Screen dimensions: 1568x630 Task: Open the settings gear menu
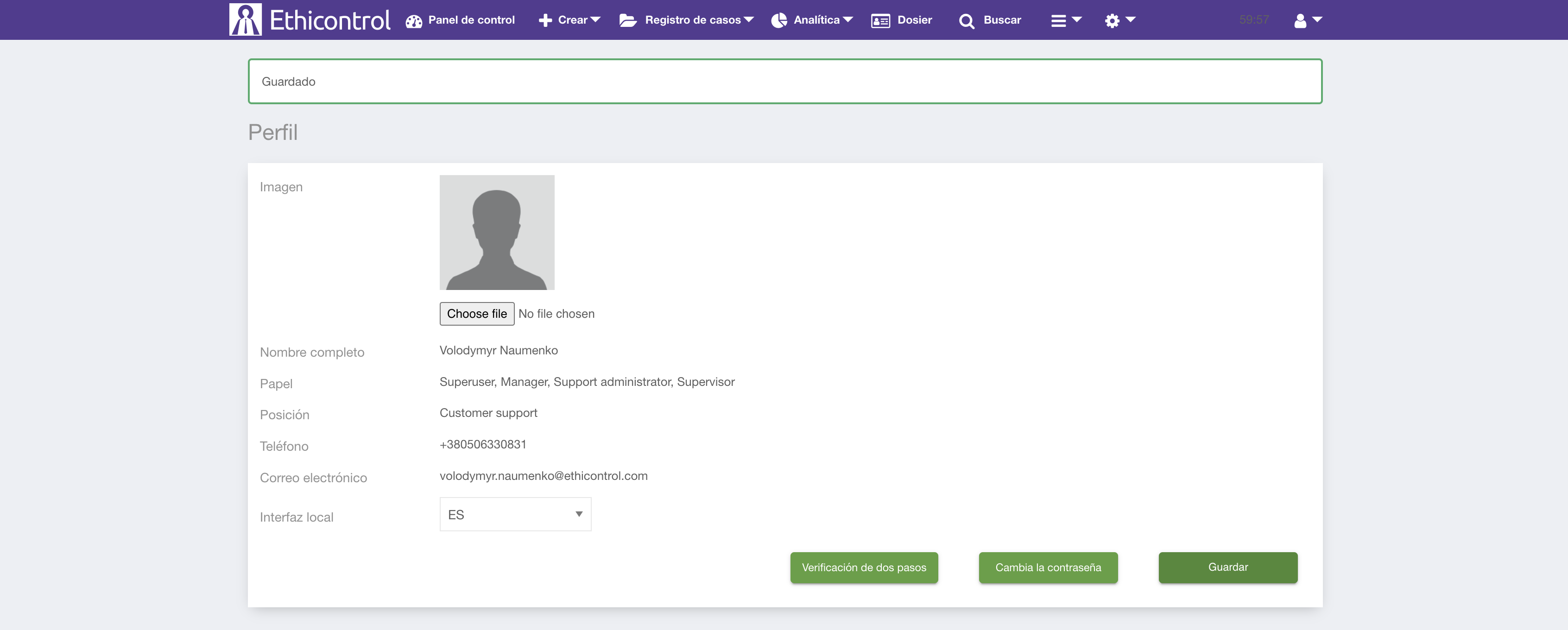pyautogui.click(x=1119, y=20)
